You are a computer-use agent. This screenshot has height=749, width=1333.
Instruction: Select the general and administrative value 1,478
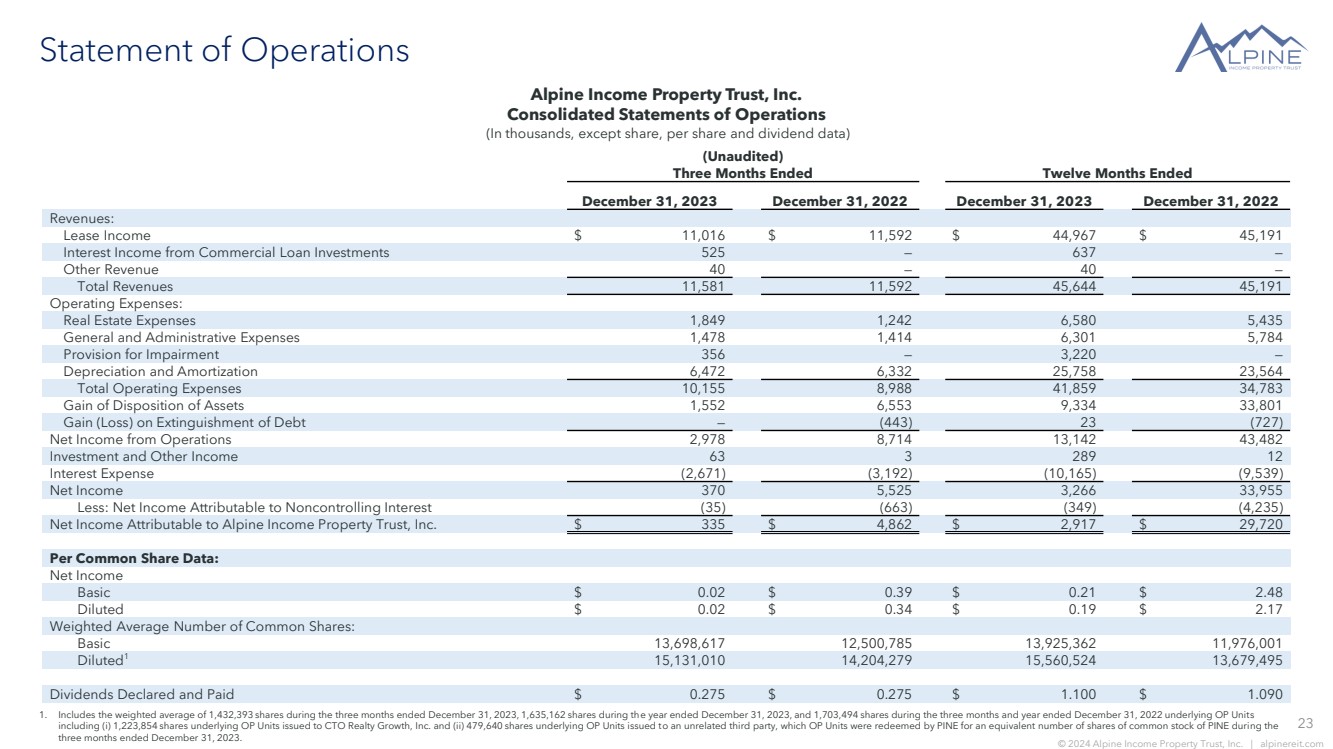706,337
